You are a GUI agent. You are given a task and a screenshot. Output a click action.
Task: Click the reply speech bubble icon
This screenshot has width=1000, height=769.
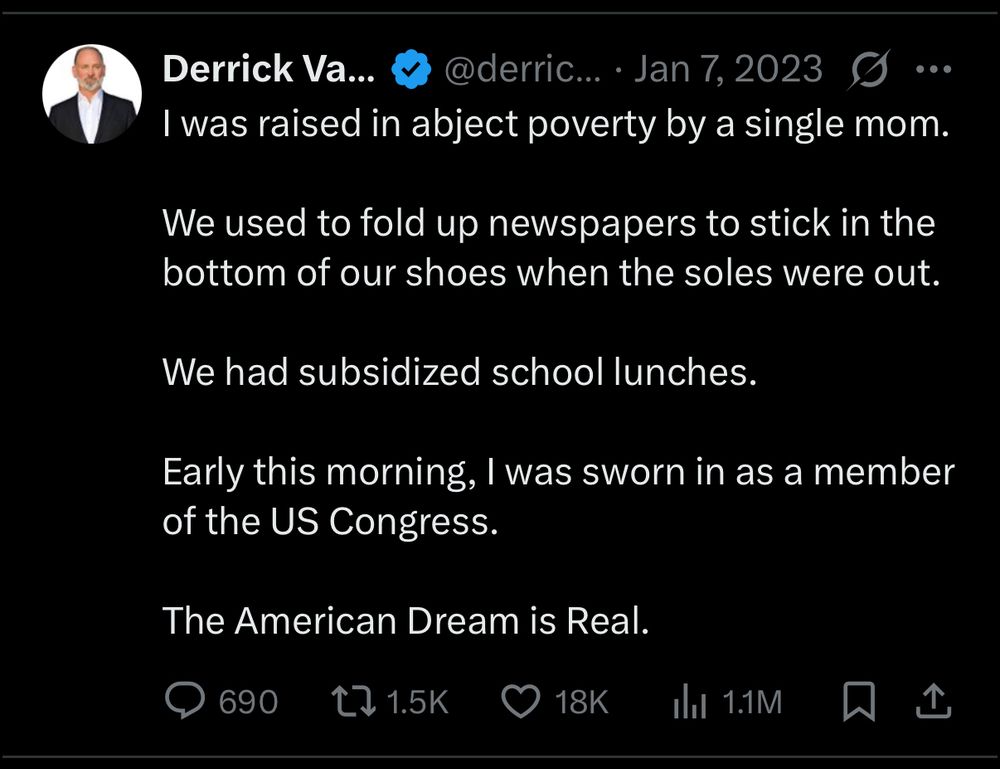[184, 701]
